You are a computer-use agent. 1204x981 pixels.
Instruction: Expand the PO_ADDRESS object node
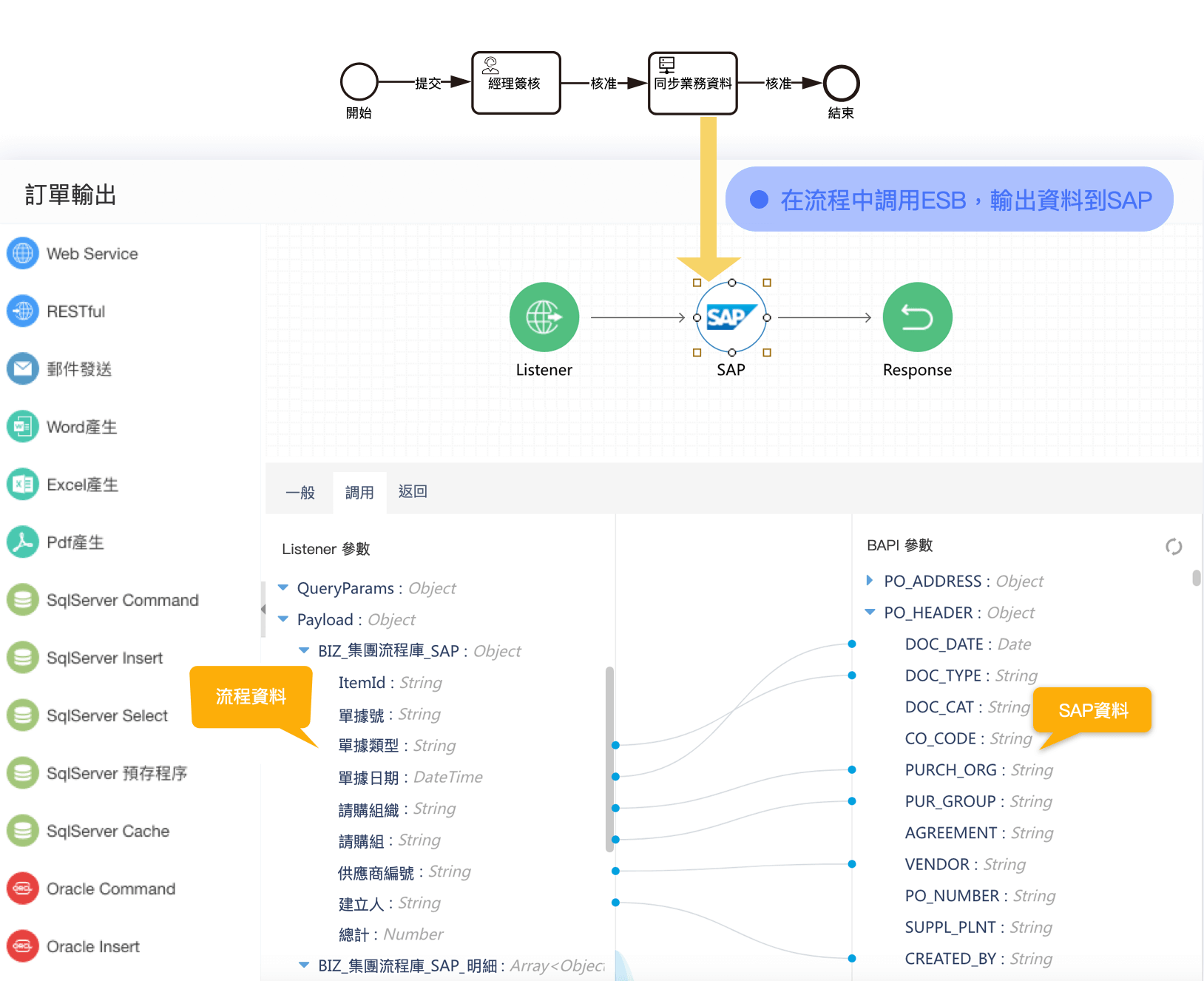[870, 581]
